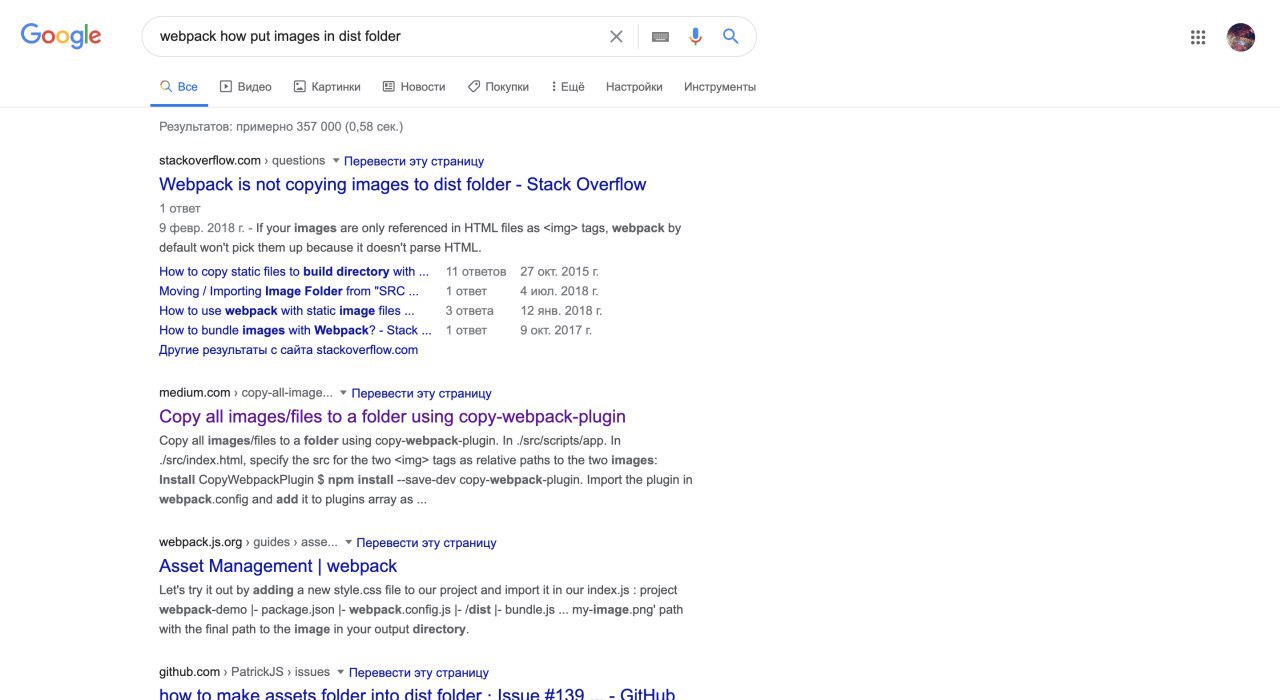Open Инструменты search tools
Screen dimensions: 1280x700
720,87
